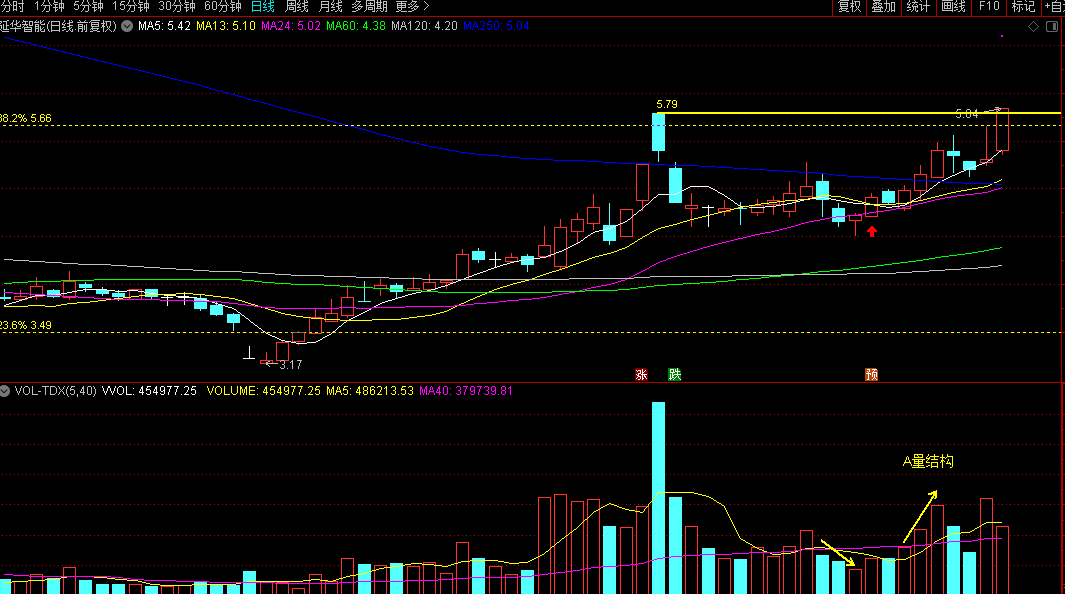The width and height of the screenshot is (1065, 594).
Task: Click the green 跌 marker icon
Action: 675,375
